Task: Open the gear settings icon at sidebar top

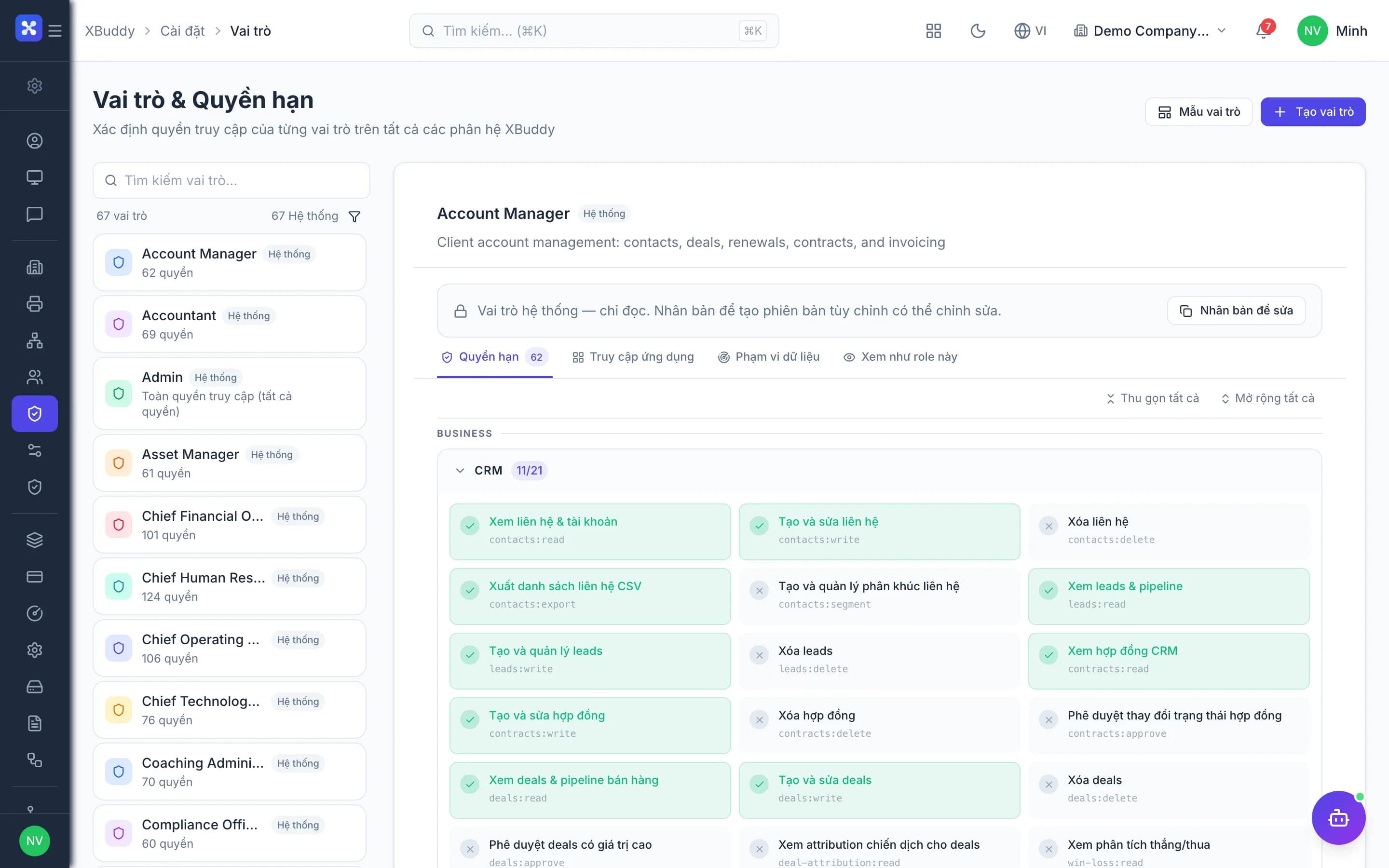Action: coord(34,85)
